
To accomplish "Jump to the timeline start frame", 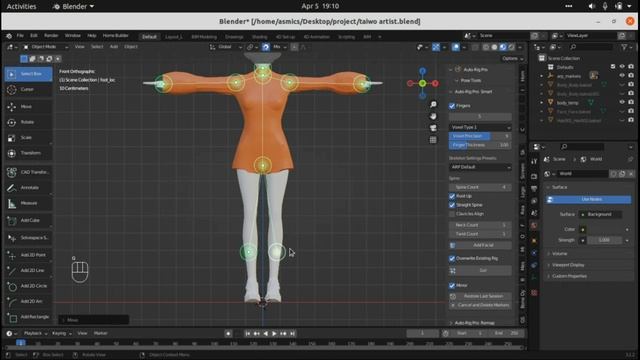I will click(x=247, y=333).
